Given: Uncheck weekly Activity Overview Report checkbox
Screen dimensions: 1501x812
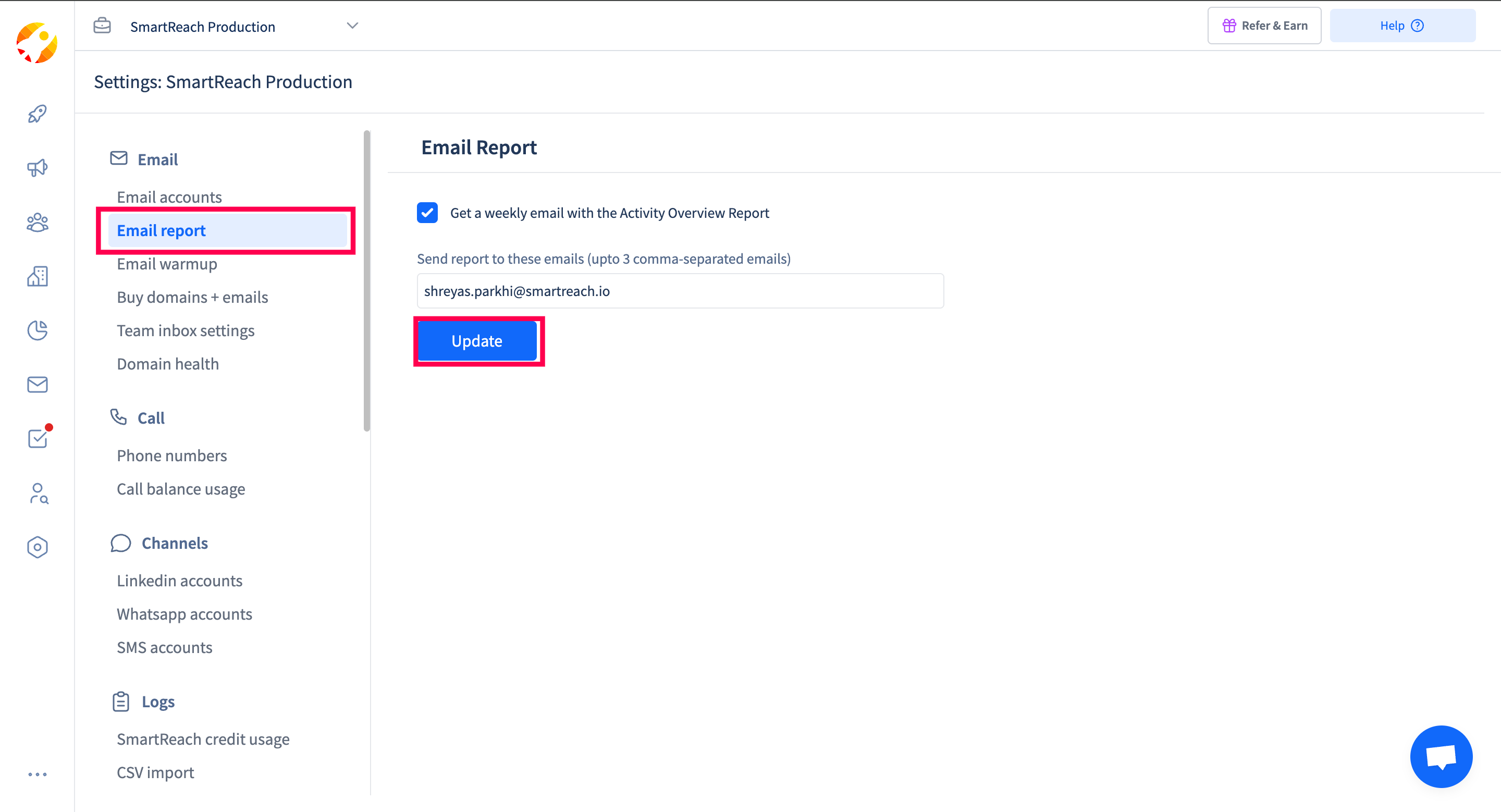Looking at the screenshot, I should click(x=427, y=213).
